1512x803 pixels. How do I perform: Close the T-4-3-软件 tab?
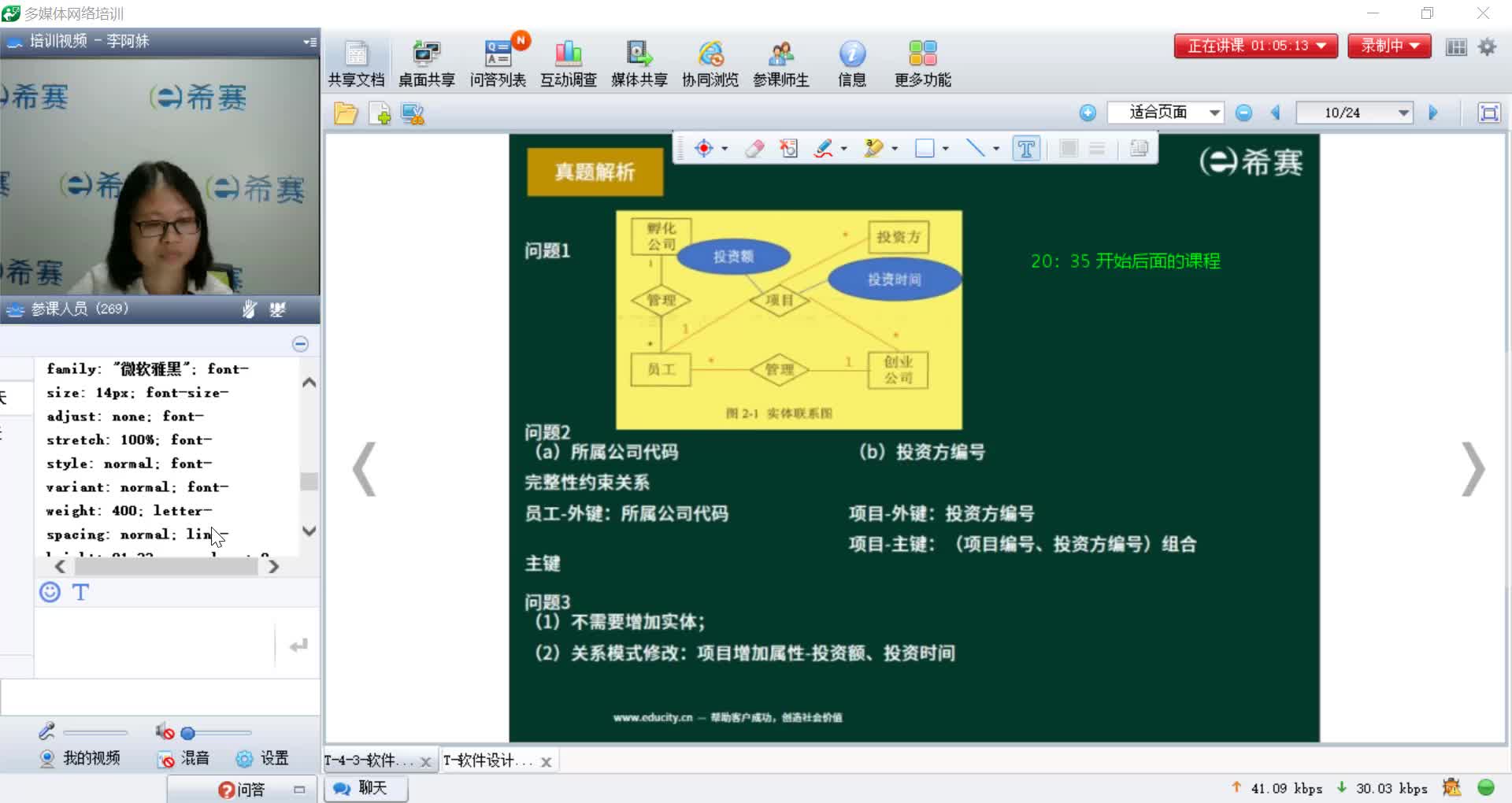(425, 761)
